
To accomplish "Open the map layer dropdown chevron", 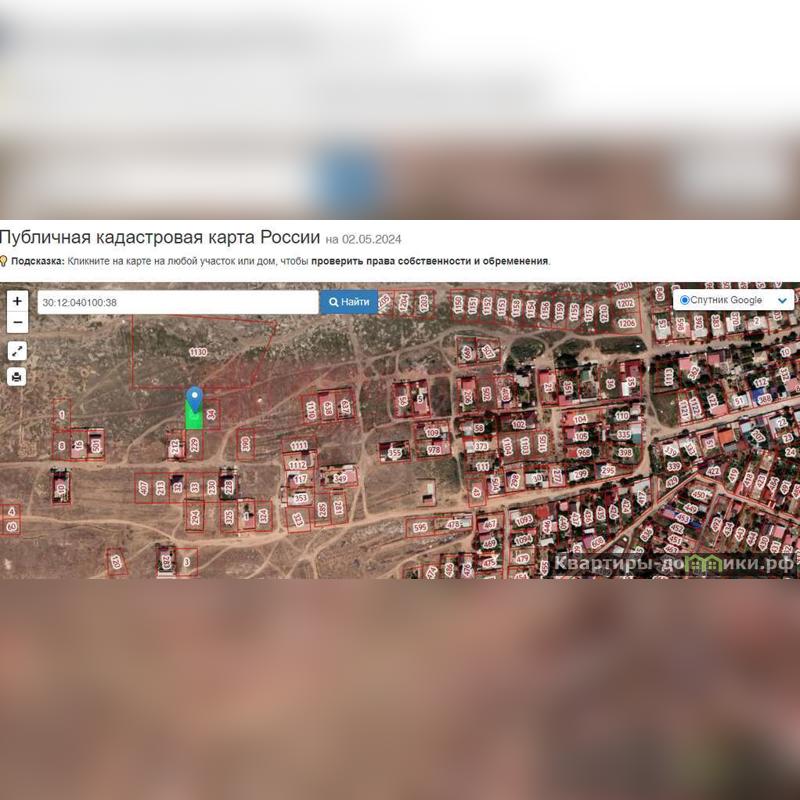I will click(x=782, y=300).
